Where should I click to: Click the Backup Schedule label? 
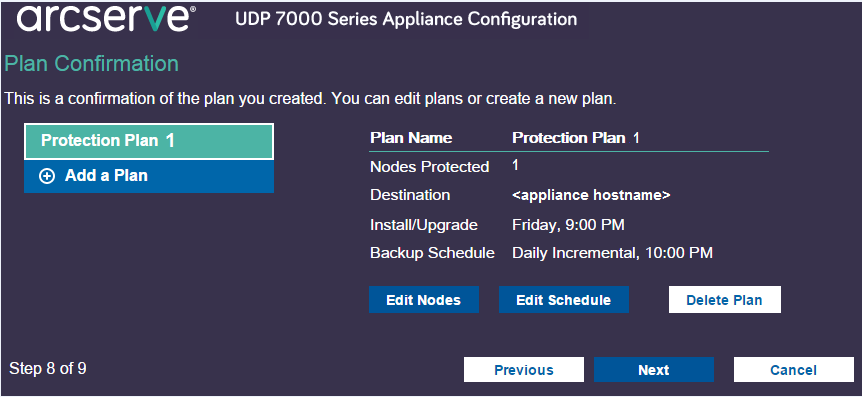[x=432, y=253]
